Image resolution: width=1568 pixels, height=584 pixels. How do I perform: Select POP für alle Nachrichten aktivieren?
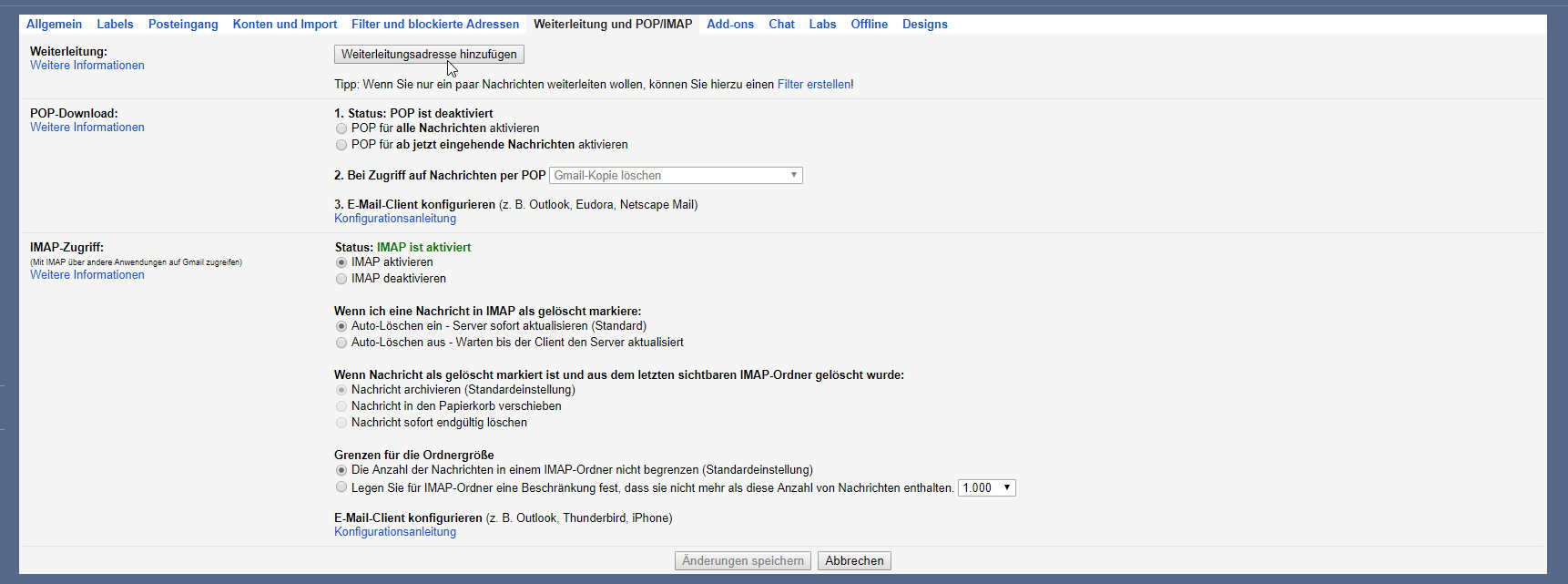[x=341, y=129]
